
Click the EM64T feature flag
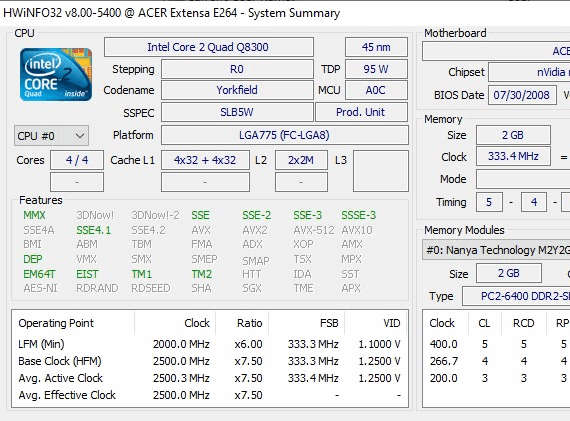(40, 274)
